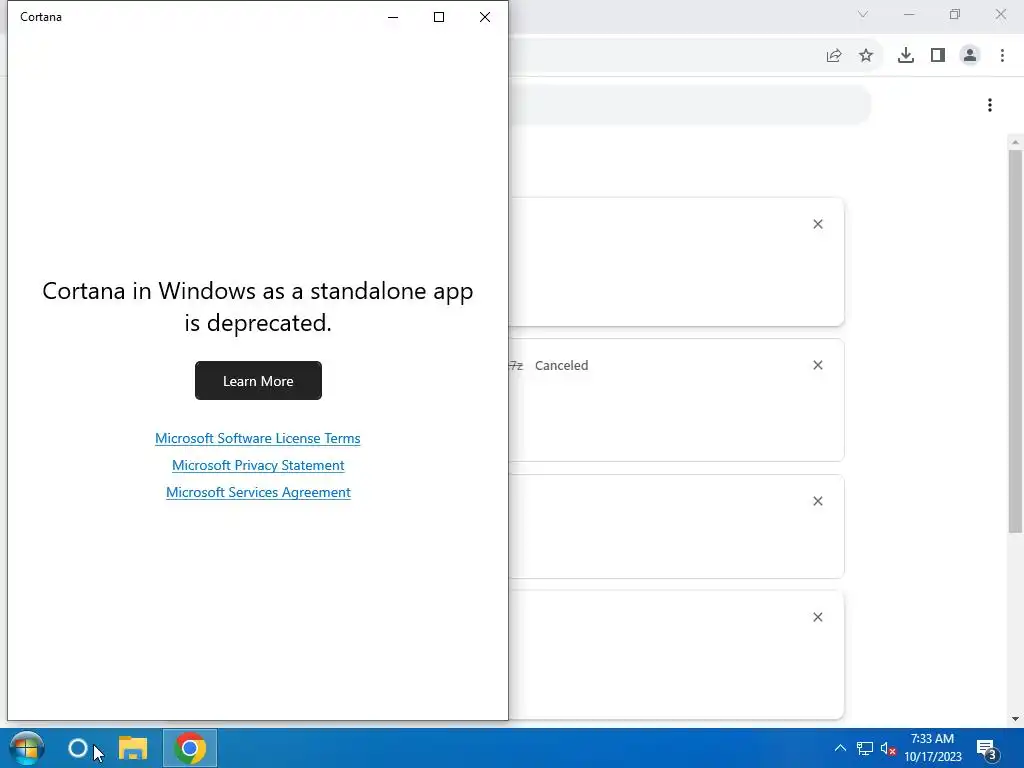The width and height of the screenshot is (1024, 768).
Task: Minimize the Chrome window
Action: (909, 14)
